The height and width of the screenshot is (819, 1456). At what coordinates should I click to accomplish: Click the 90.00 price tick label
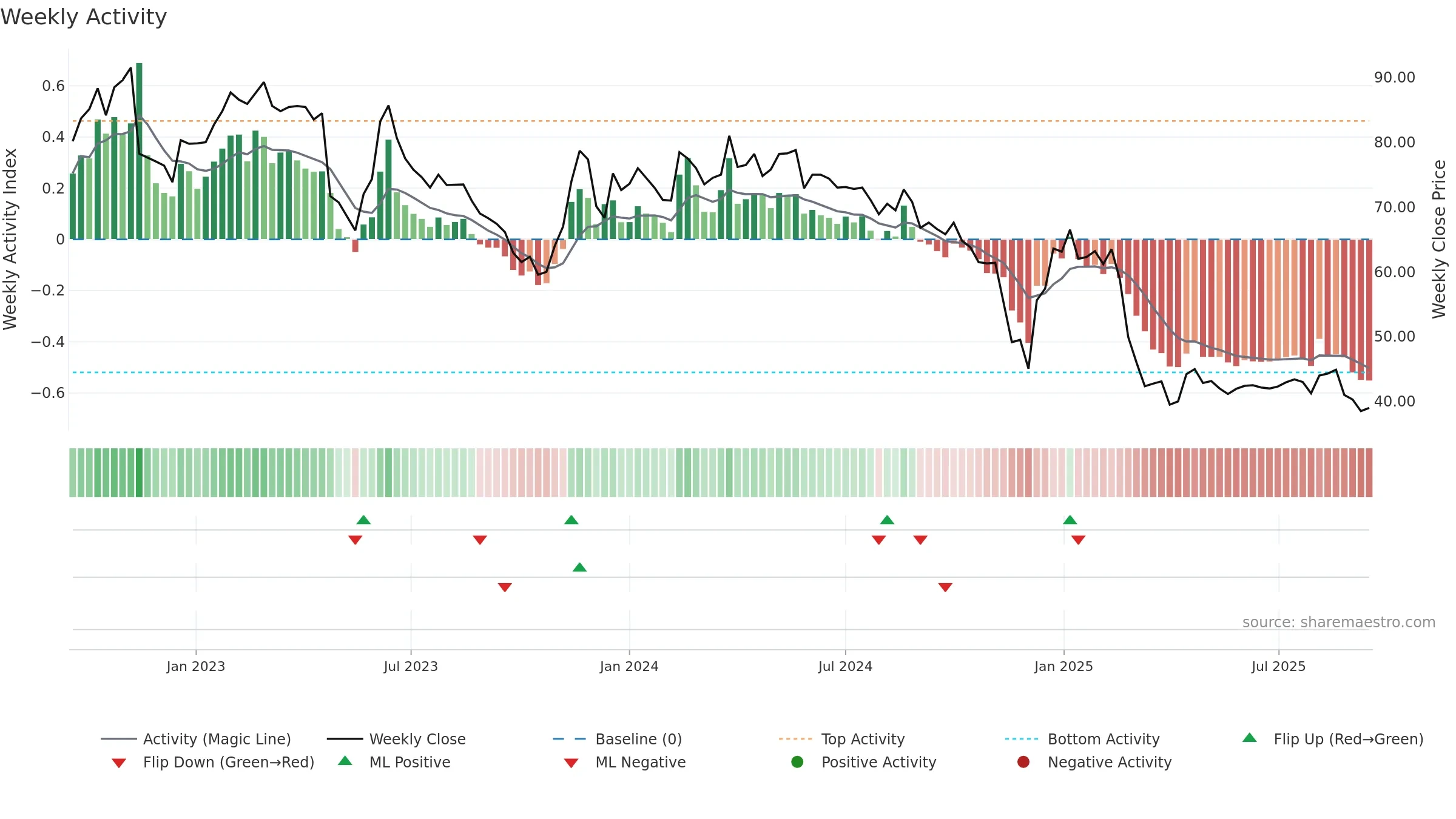(1395, 78)
